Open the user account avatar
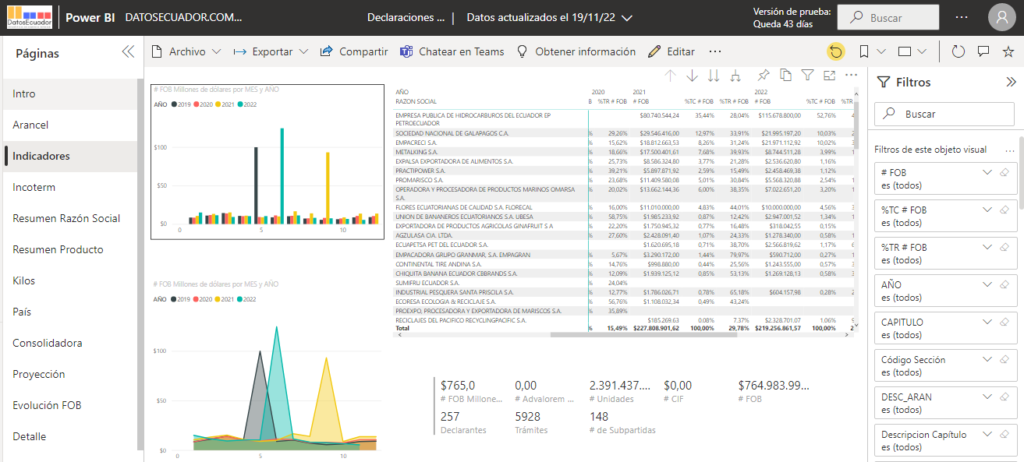This screenshot has height=462, width=1024. click(1002, 18)
